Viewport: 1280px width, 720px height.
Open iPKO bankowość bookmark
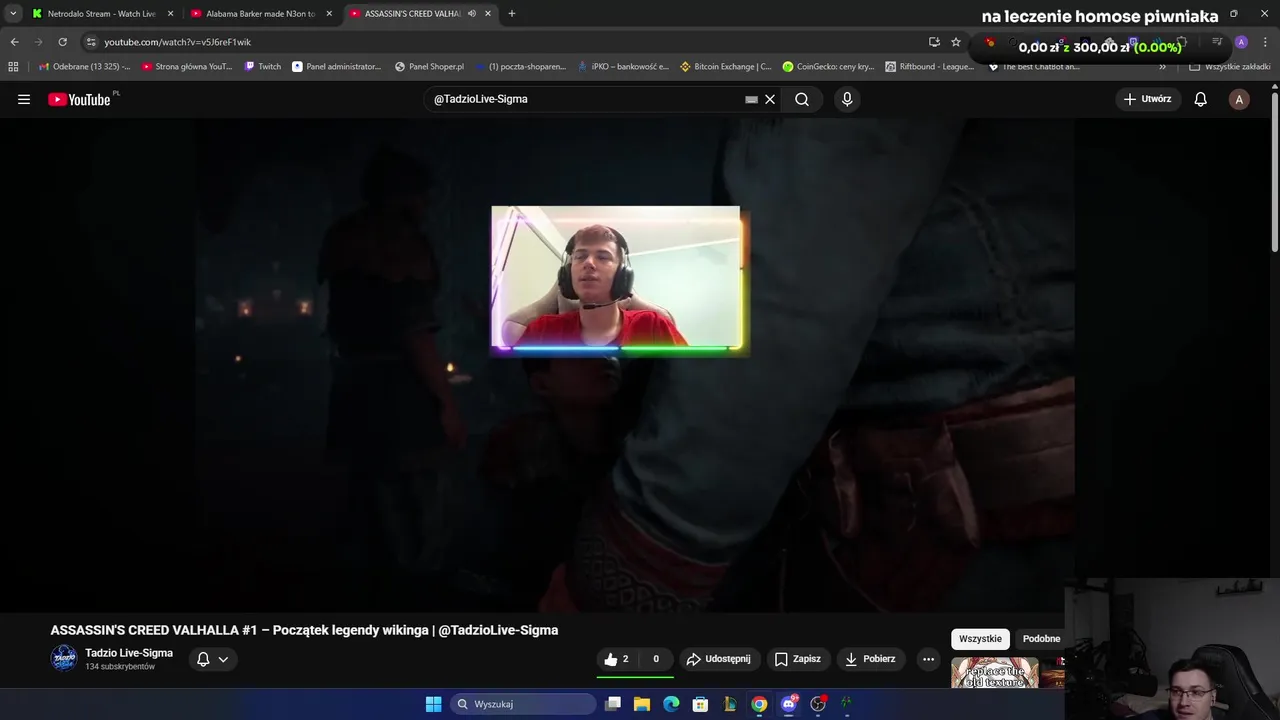(x=623, y=67)
